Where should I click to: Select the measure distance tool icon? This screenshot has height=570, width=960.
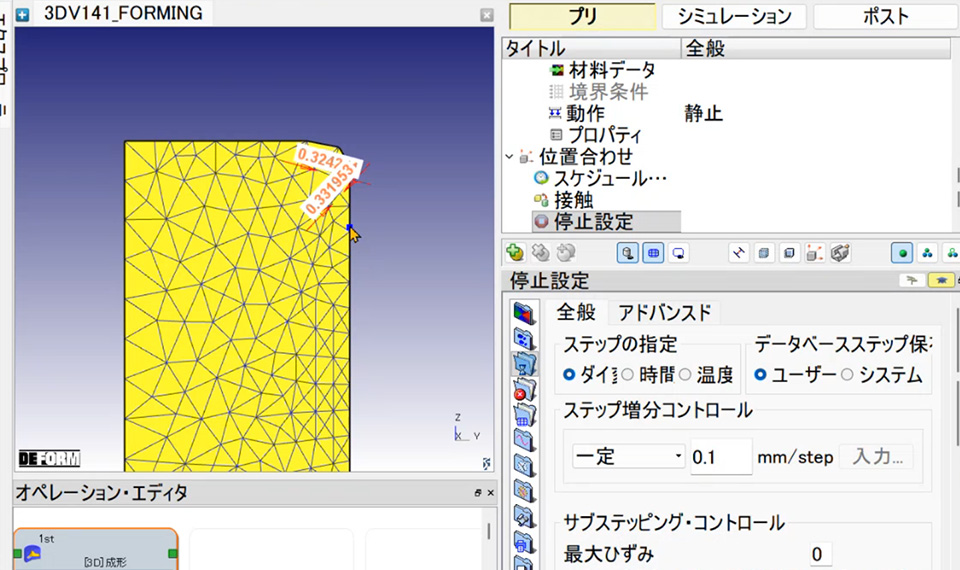(x=739, y=253)
